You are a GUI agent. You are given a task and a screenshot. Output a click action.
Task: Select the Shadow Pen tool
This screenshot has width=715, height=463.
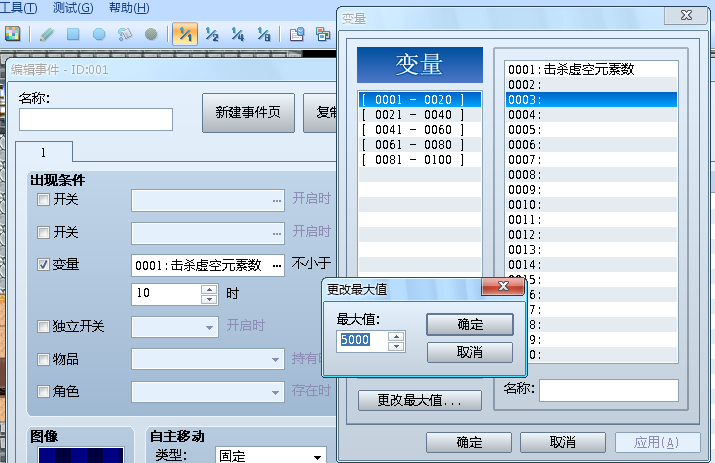click(151, 34)
